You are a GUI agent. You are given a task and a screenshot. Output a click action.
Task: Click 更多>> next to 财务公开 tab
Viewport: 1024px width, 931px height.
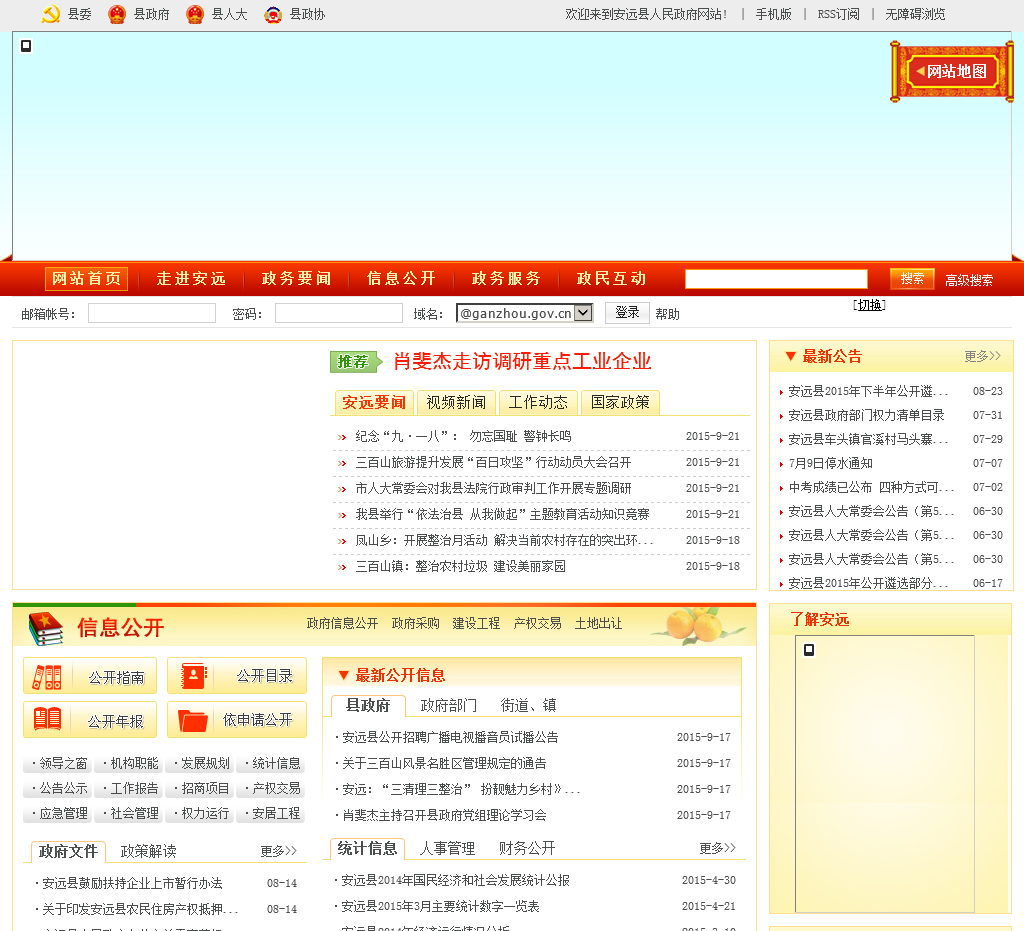[x=718, y=848]
